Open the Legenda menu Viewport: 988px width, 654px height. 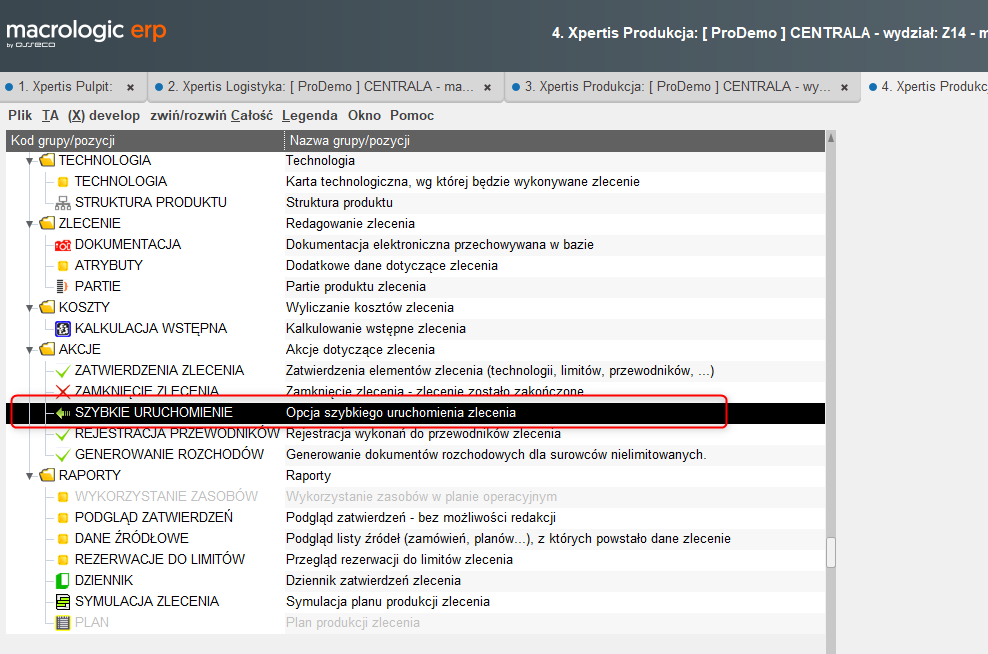309,116
